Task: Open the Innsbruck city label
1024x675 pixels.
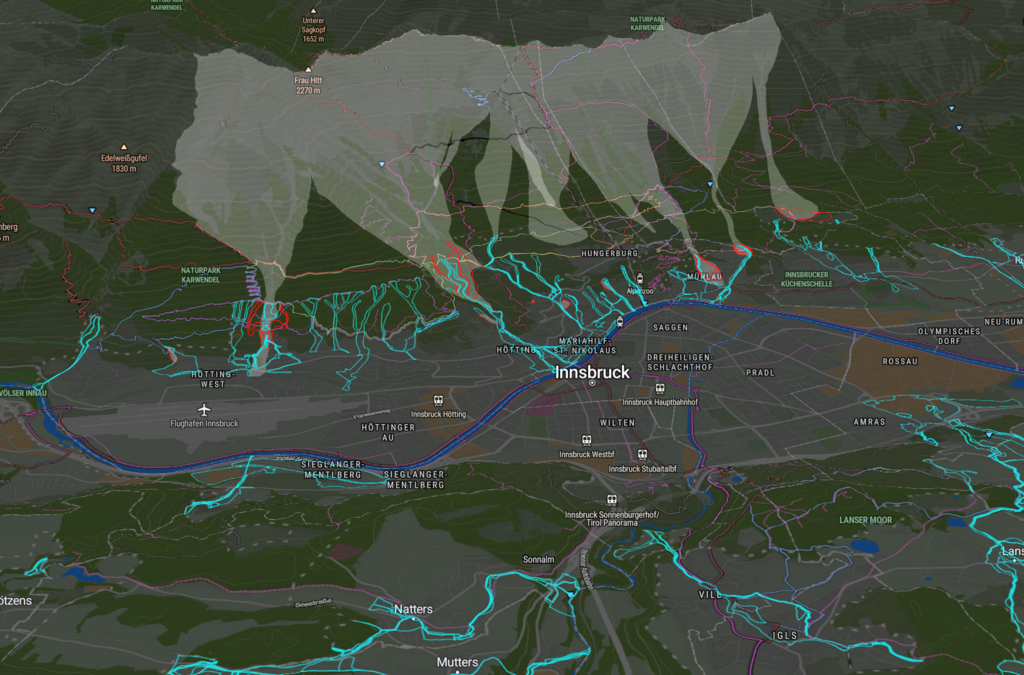Action: [x=592, y=374]
